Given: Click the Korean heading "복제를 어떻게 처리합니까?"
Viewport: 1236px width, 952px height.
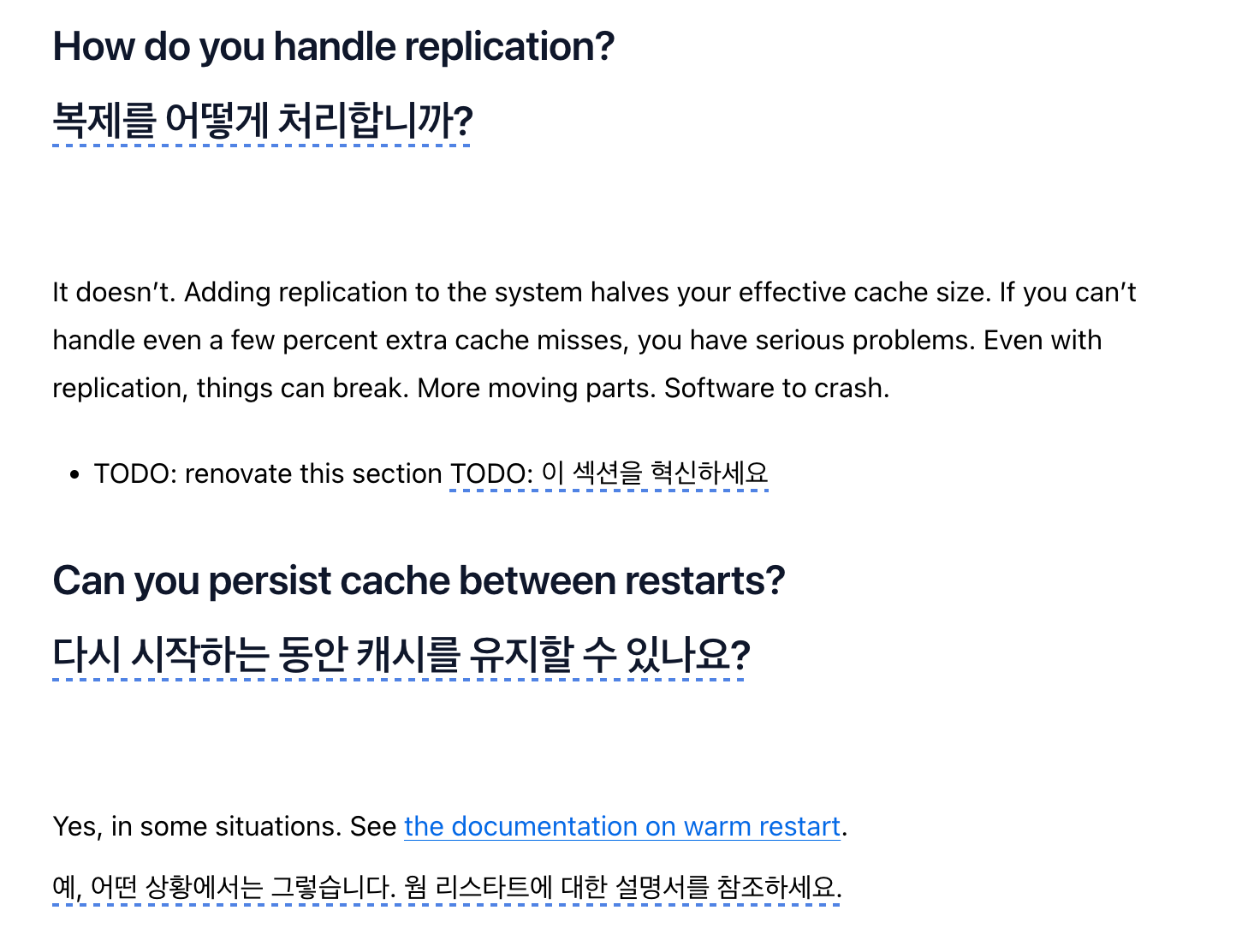Looking at the screenshot, I should (x=262, y=122).
